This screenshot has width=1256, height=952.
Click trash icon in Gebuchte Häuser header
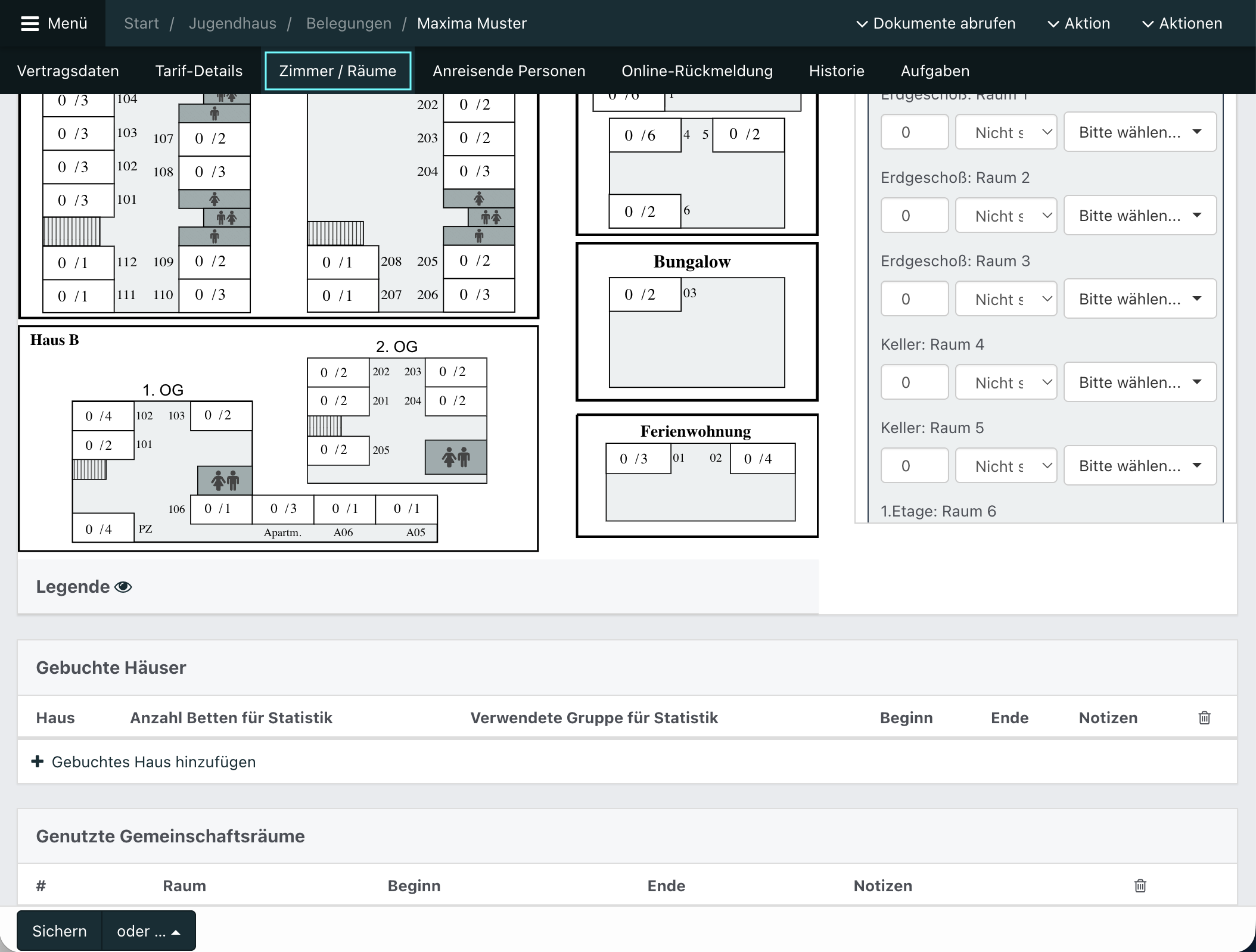click(x=1204, y=718)
